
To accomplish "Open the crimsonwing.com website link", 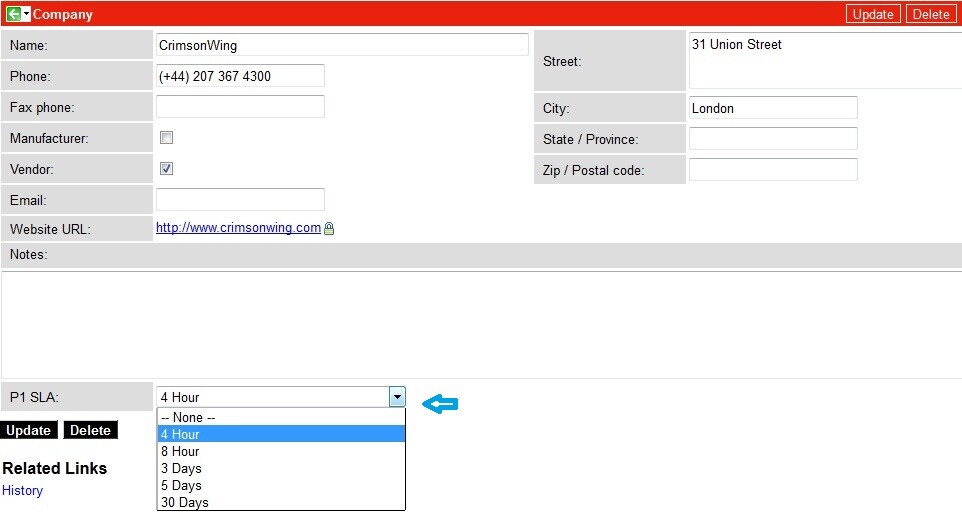I will pyautogui.click(x=238, y=228).
